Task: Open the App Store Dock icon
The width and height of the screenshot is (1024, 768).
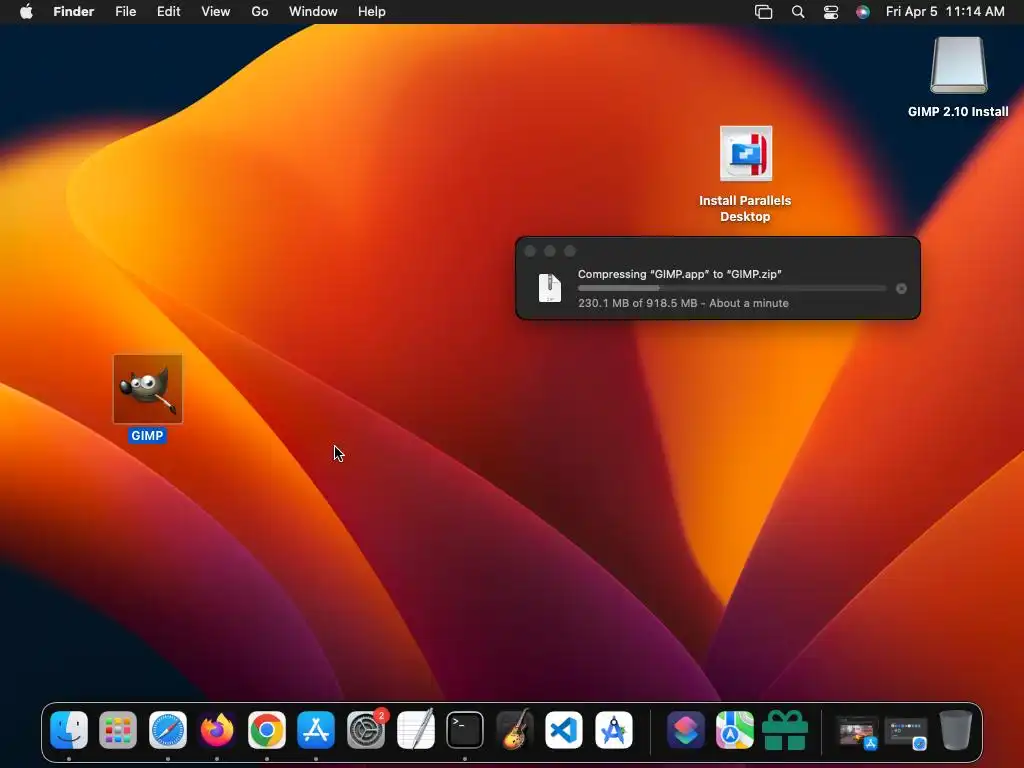Action: tap(316, 729)
